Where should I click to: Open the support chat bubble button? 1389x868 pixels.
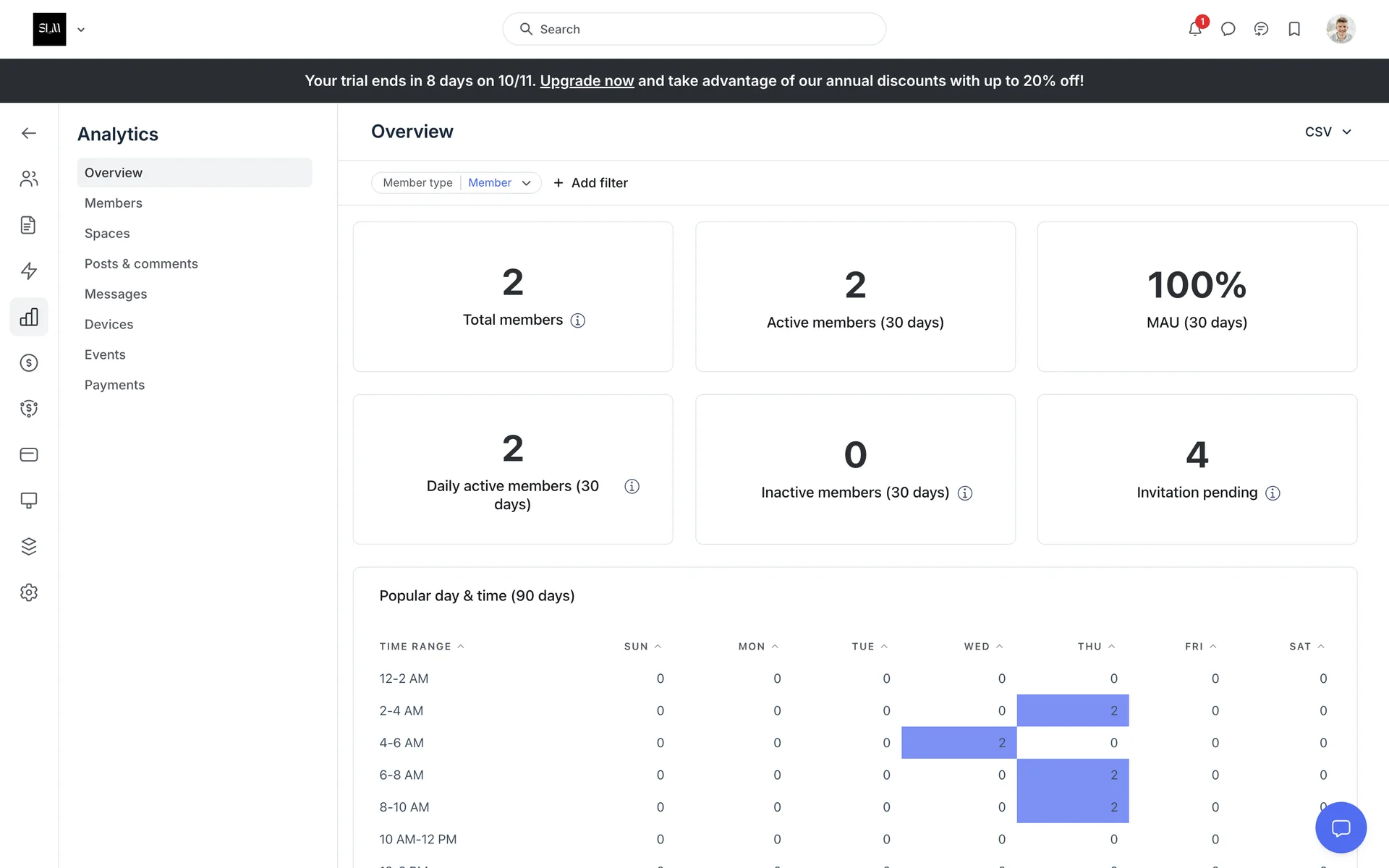pyautogui.click(x=1341, y=827)
